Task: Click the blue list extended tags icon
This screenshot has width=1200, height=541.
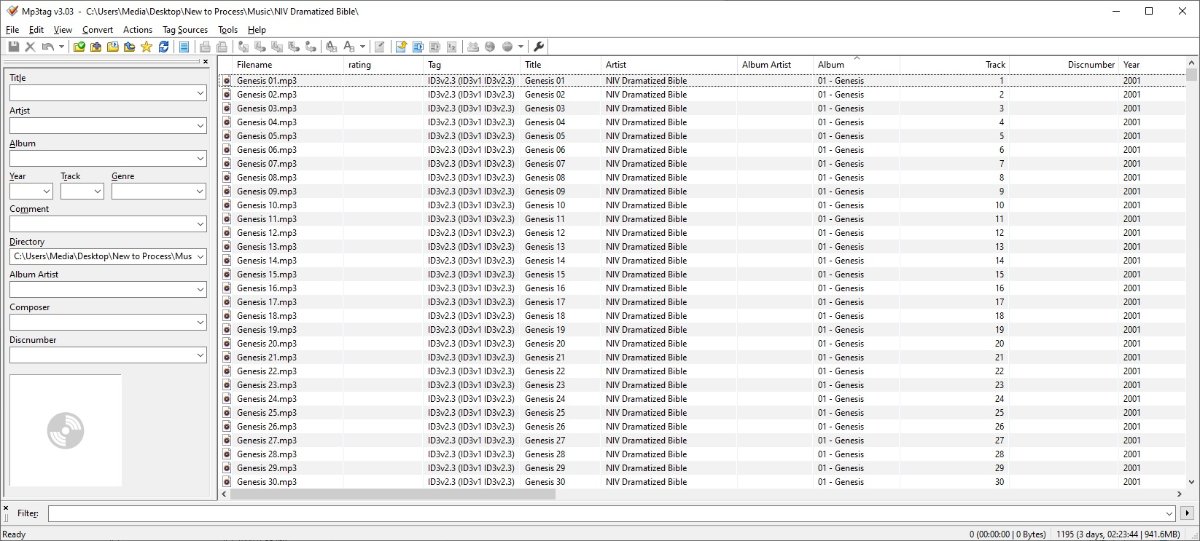Action: pyautogui.click(x=184, y=47)
